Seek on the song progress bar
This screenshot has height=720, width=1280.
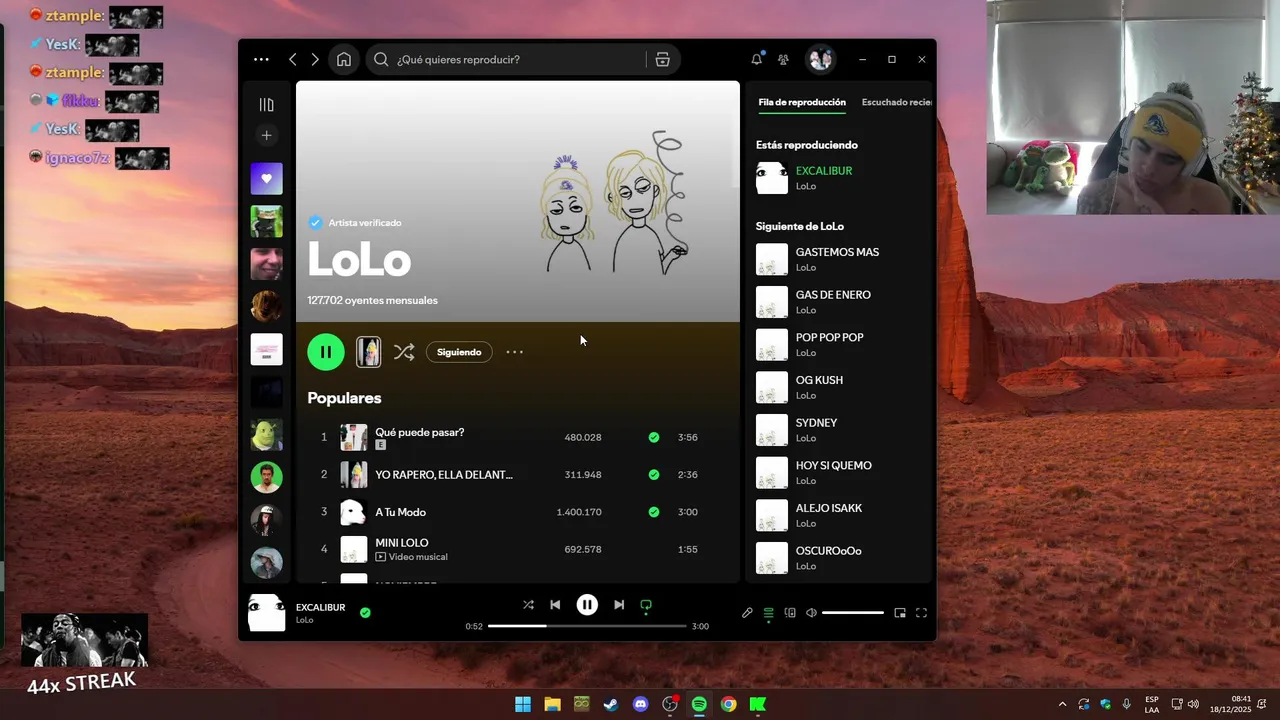[x=587, y=626]
